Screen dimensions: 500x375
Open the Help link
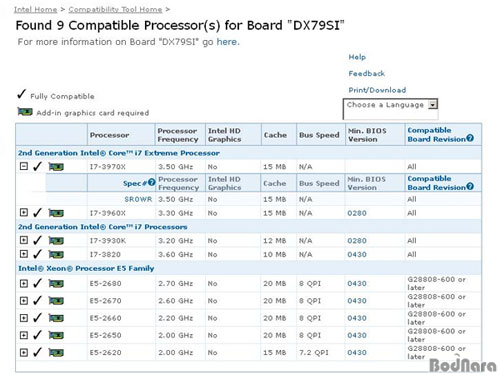coord(357,57)
